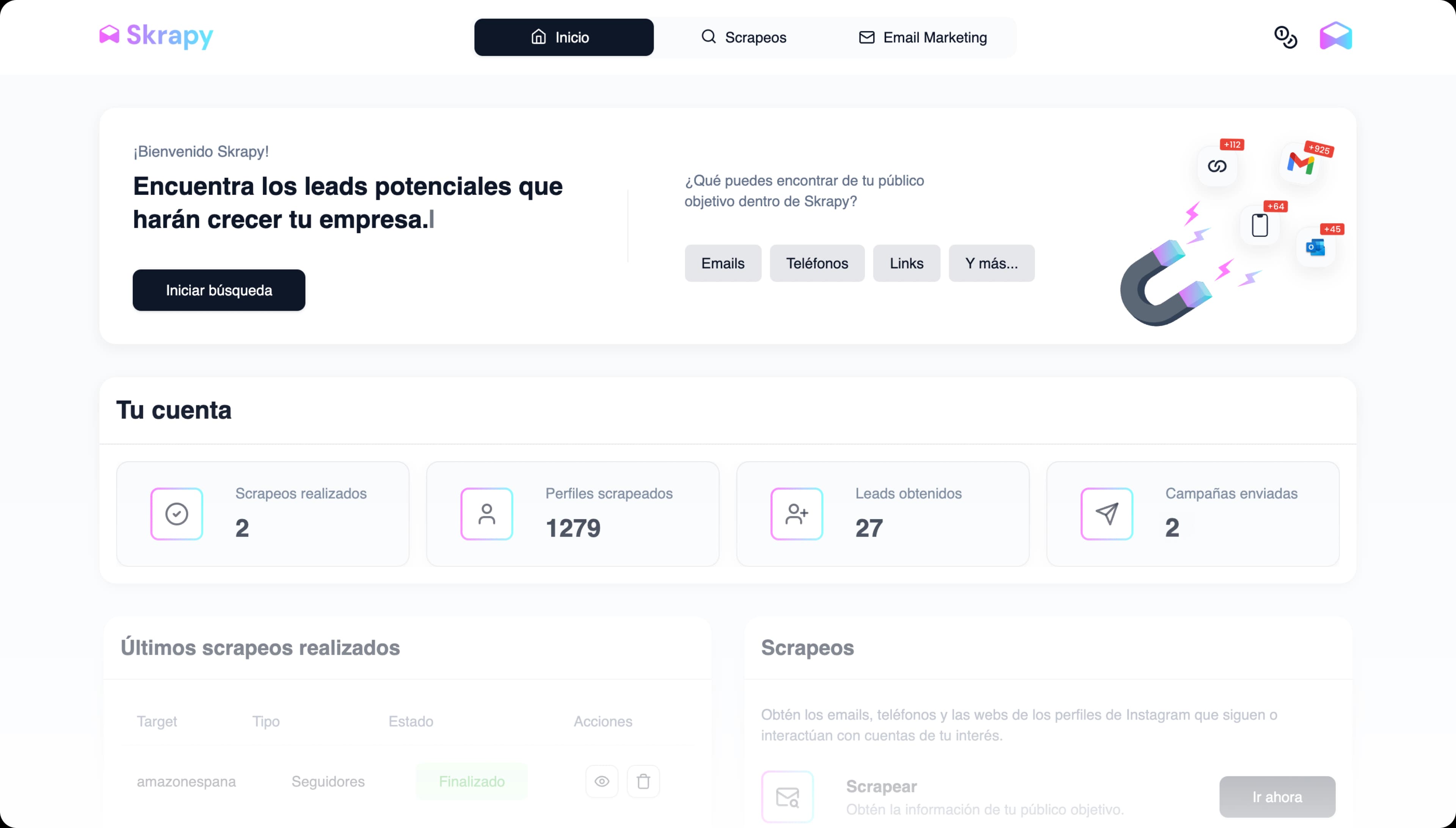Click the Scrapear title text
1456x828 pixels.
881,786
